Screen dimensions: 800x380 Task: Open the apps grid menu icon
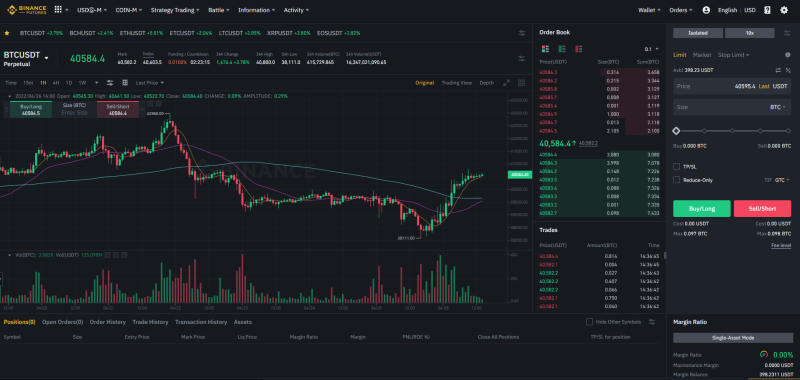coord(58,10)
